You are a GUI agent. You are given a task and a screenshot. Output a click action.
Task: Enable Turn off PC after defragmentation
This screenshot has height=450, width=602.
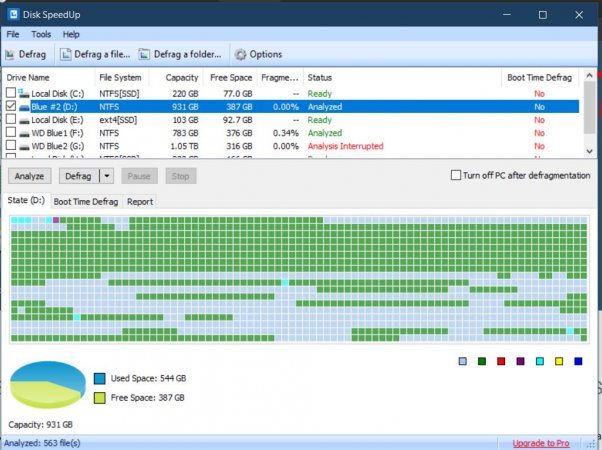click(456, 175)
